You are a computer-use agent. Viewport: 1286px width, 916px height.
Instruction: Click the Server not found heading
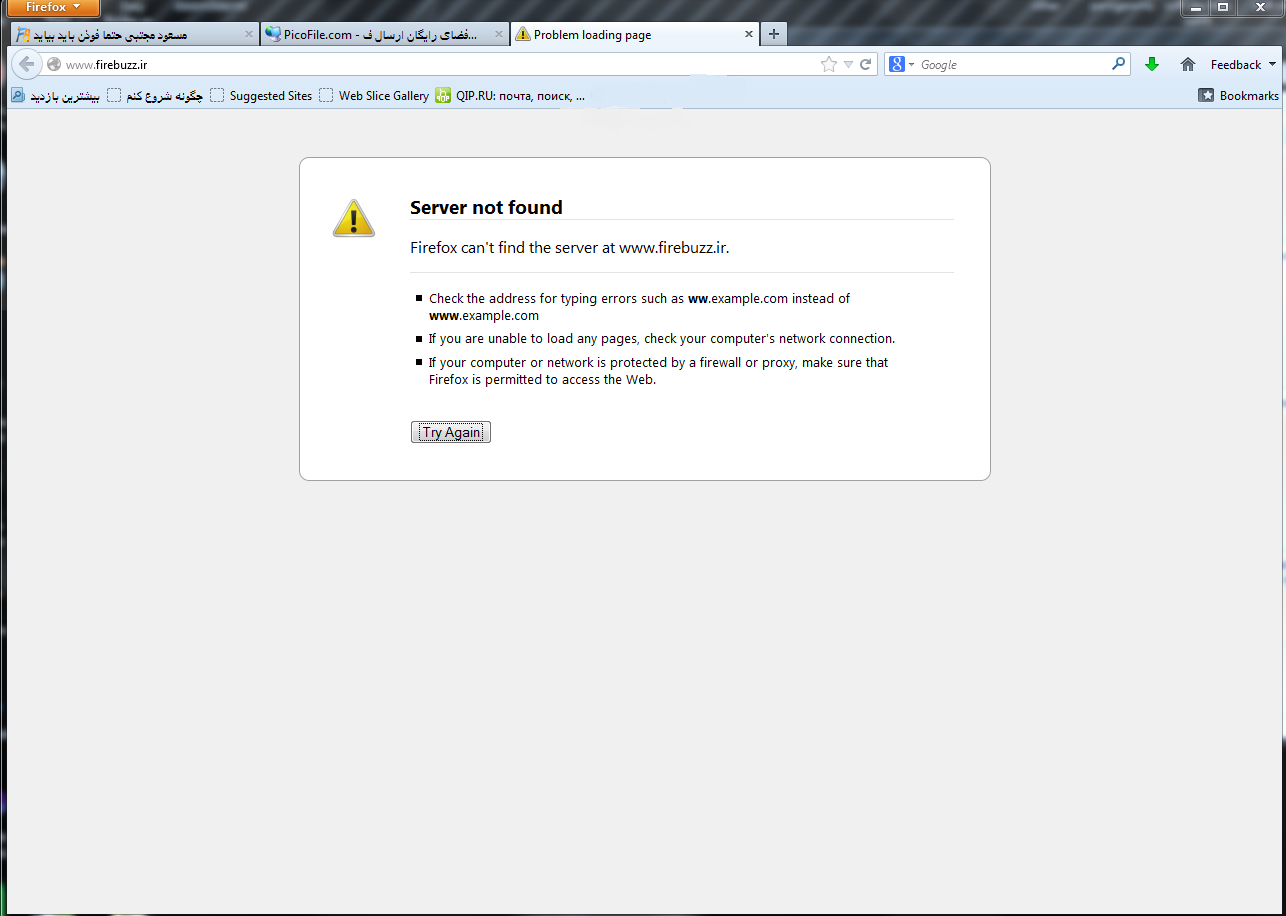486,207
